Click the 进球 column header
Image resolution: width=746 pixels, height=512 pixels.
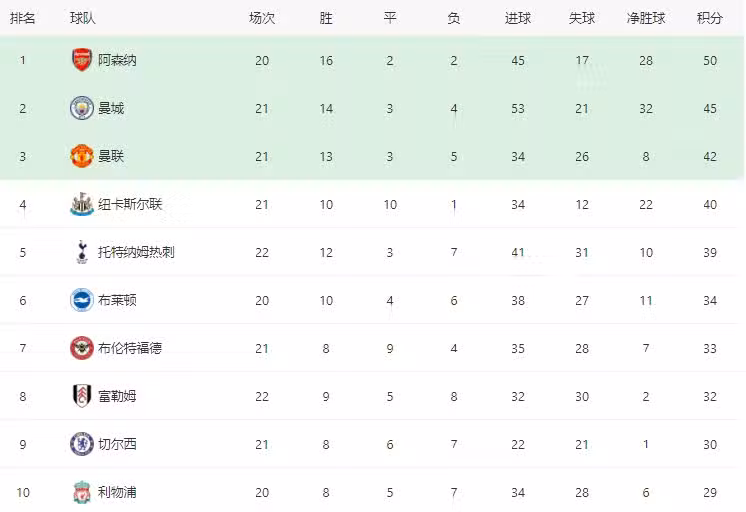point(518,18)
